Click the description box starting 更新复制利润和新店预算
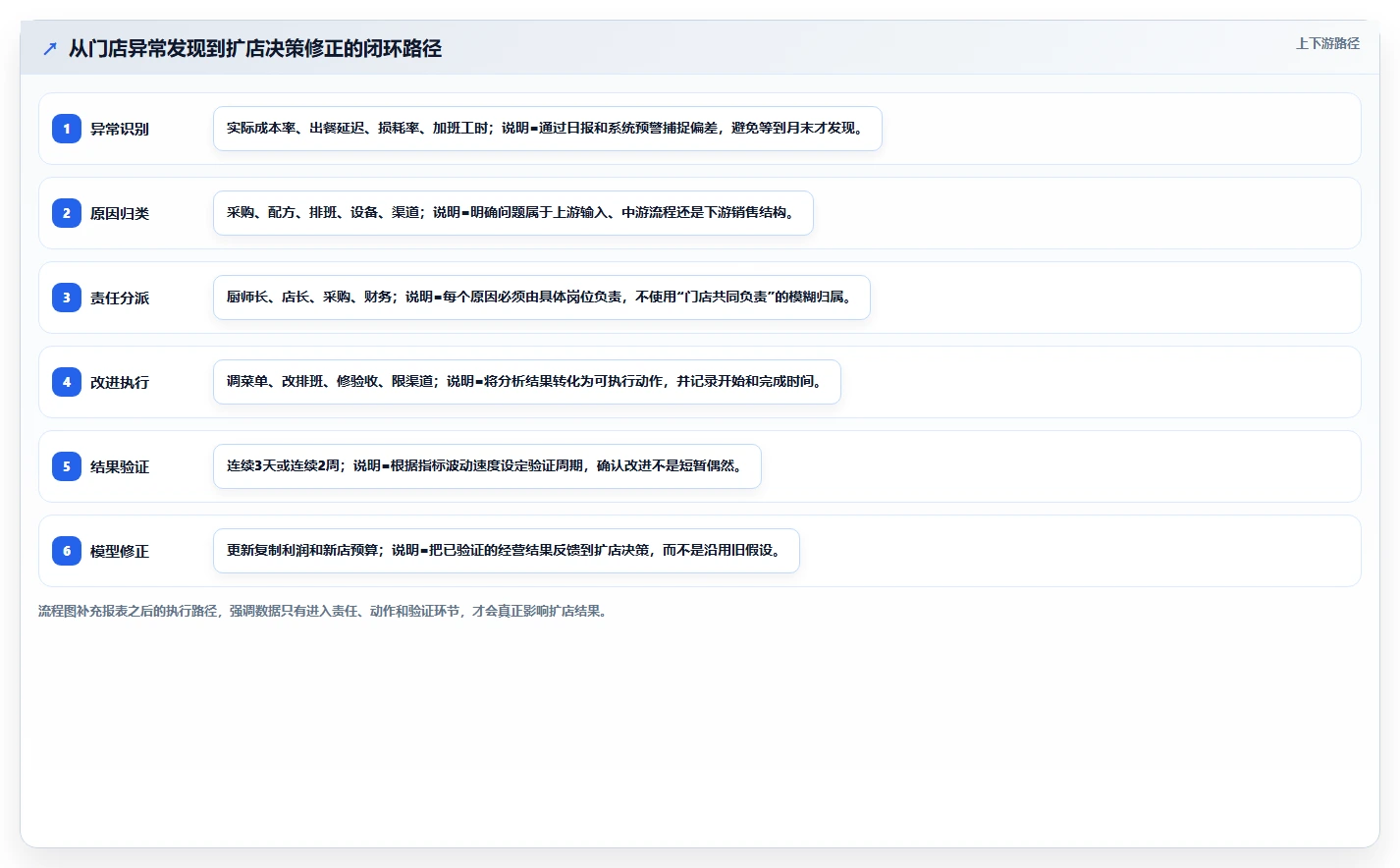The height and width of the screenshot is (868, 1400). pos(507,551)
